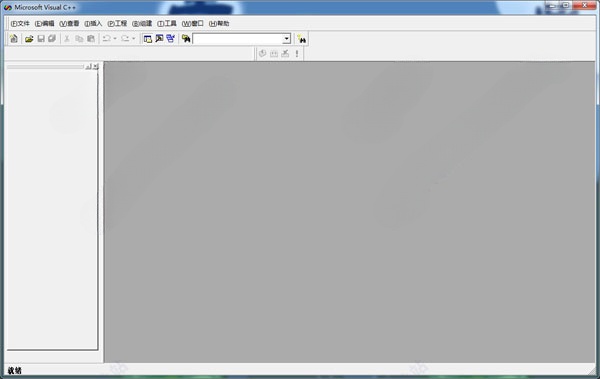Click the Build icon in the build minibar
Screen dimensions: 600x379
click(274, 54)
